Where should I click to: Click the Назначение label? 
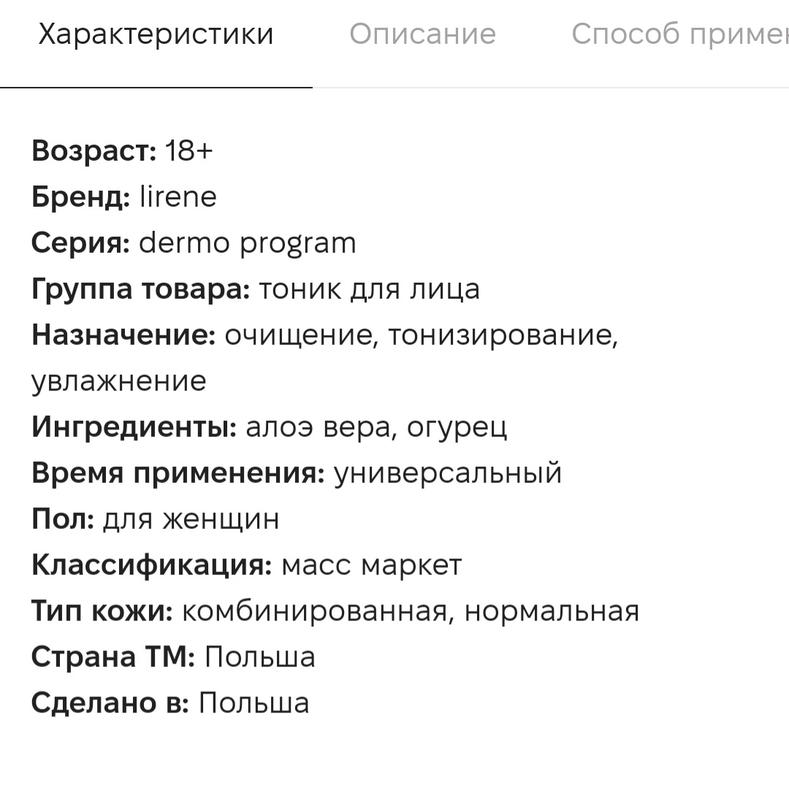coord(123,335)
